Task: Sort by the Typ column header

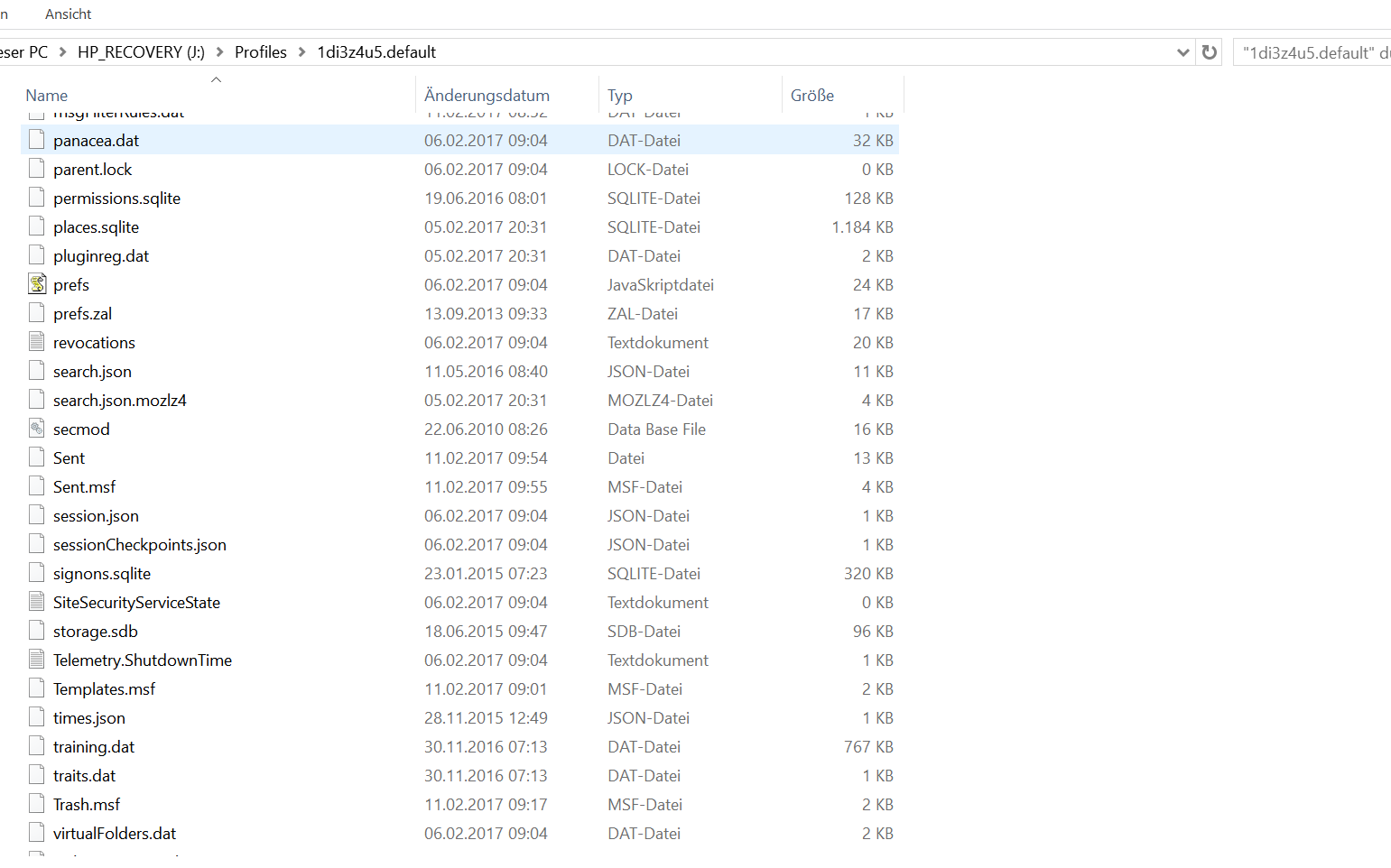Action: pos(620,96)
